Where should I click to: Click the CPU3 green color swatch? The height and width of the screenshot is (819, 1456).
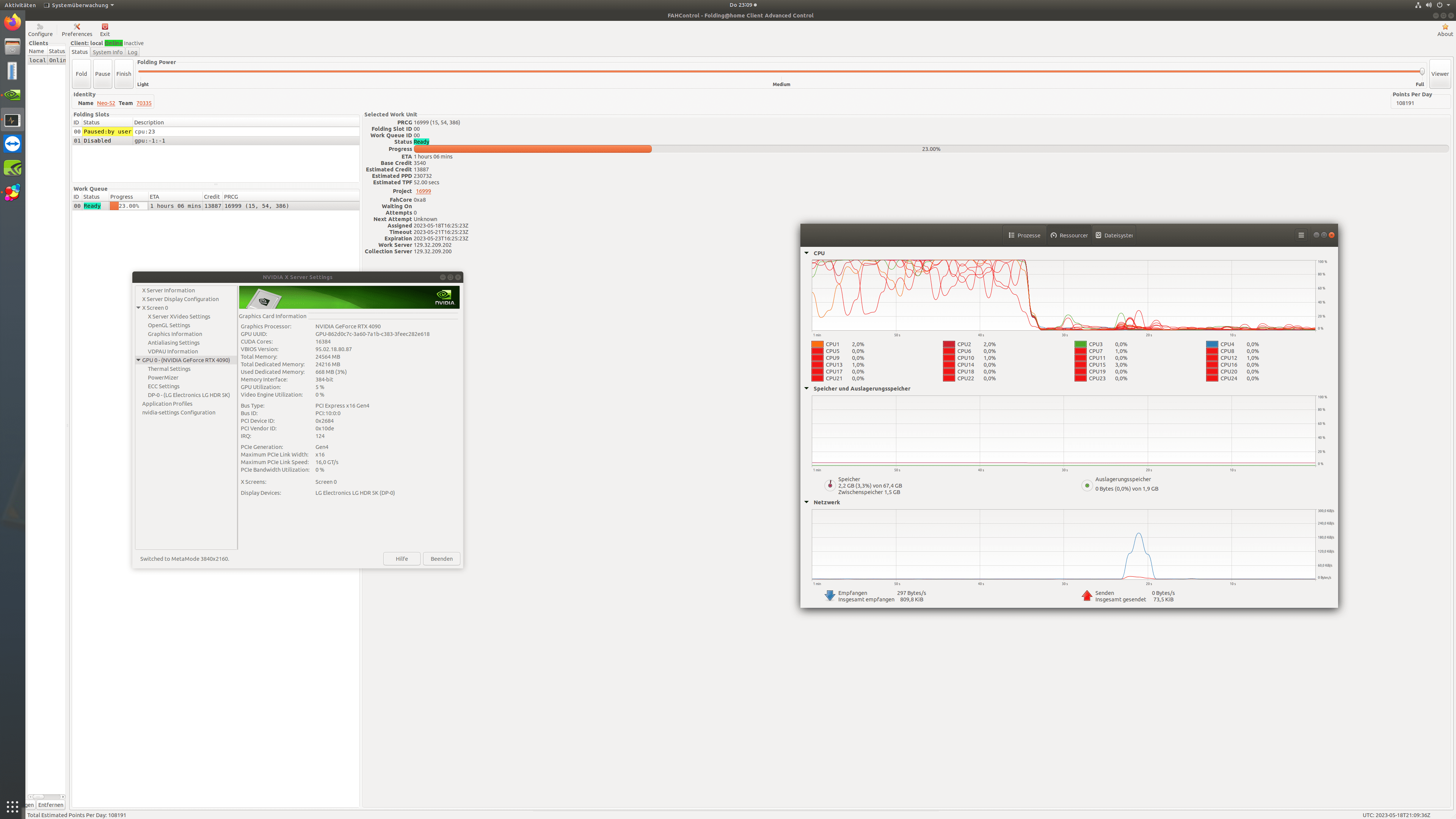[1081, 344]
